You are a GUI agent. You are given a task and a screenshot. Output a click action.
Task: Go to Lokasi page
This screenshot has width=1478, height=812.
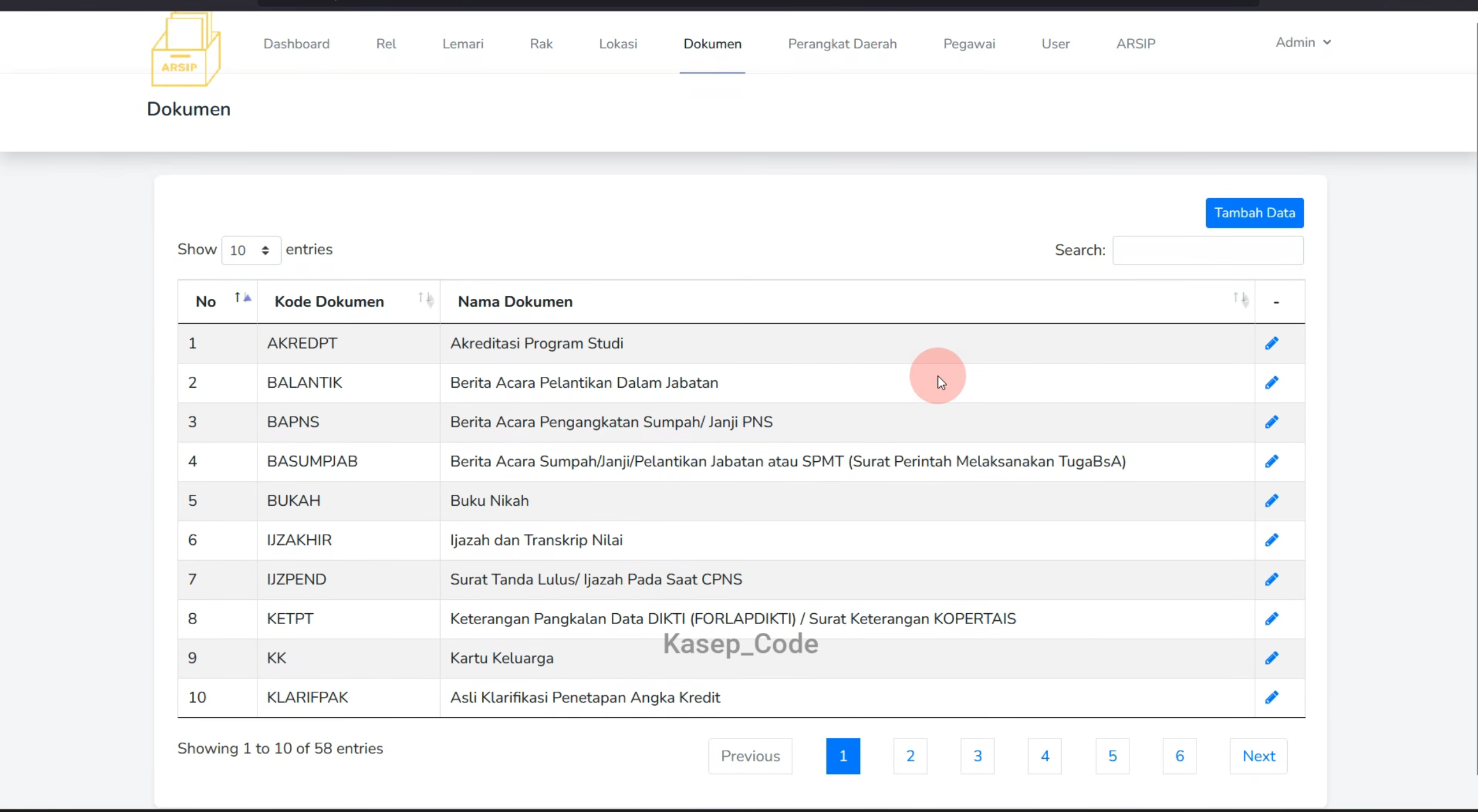(618, 44)
